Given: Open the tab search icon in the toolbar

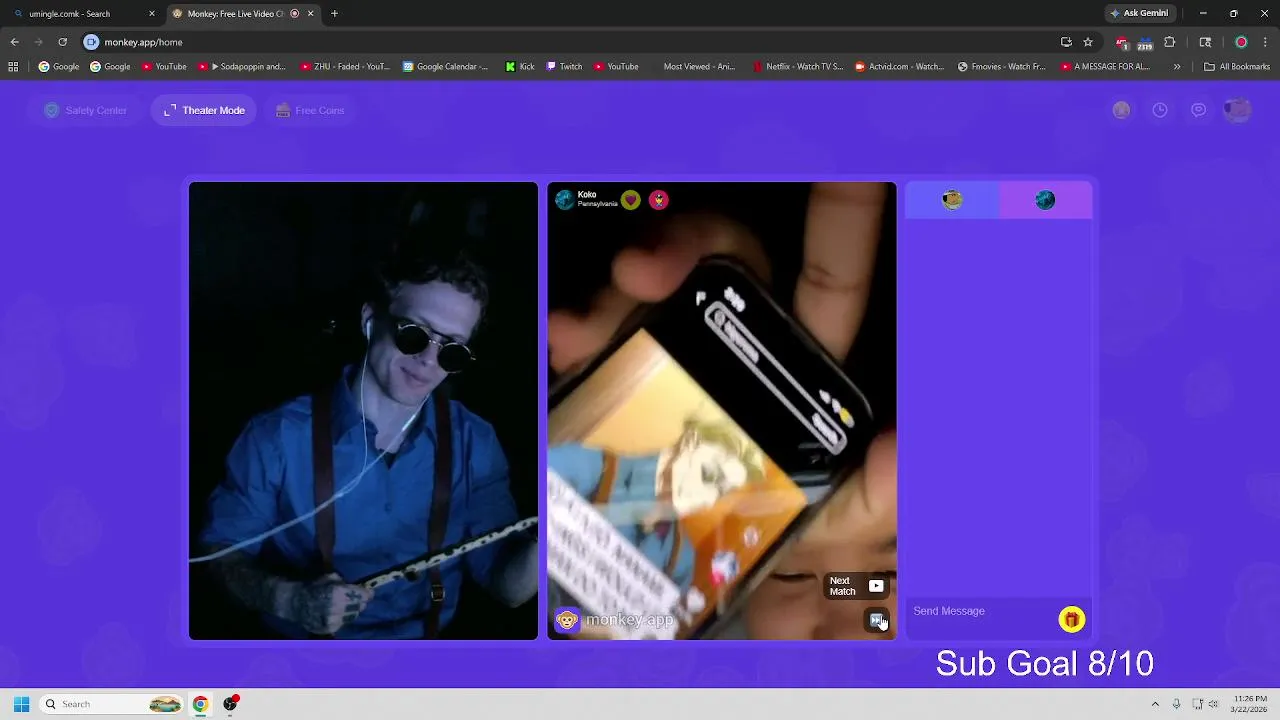Looking at the screenshot, I should (x=1205, y=42).
